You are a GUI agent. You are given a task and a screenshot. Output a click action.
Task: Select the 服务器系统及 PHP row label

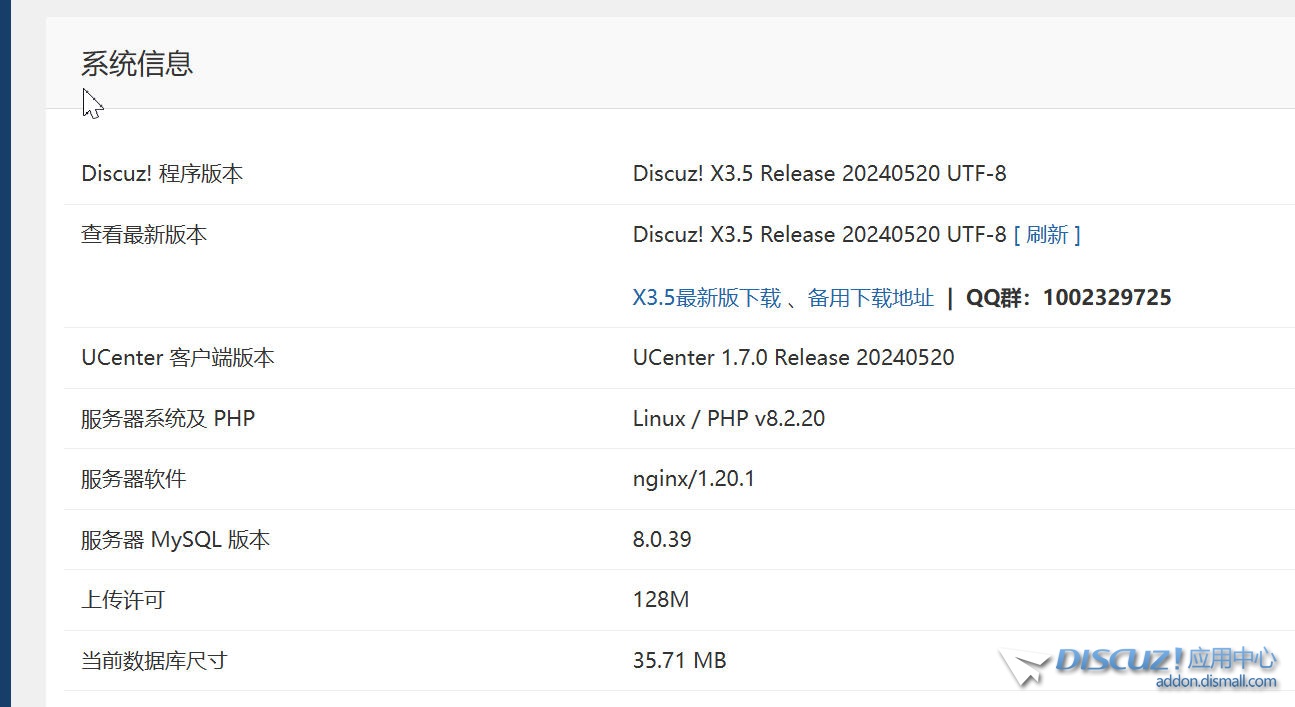click(x=168, y=418)
